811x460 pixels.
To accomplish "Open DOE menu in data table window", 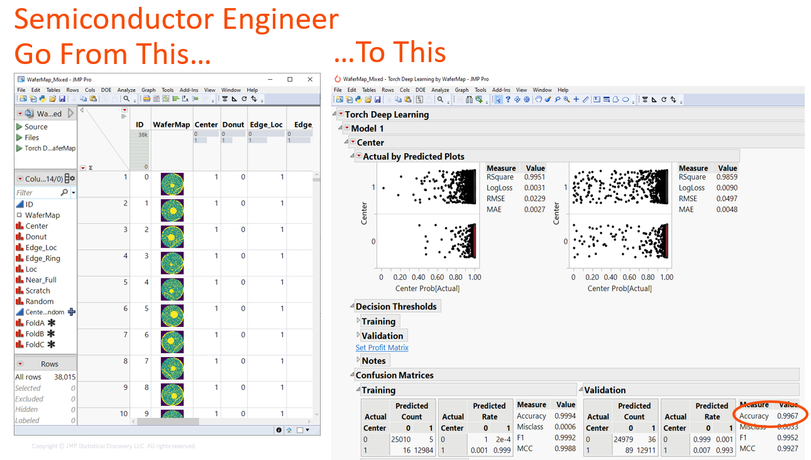I will pos(106,90).
